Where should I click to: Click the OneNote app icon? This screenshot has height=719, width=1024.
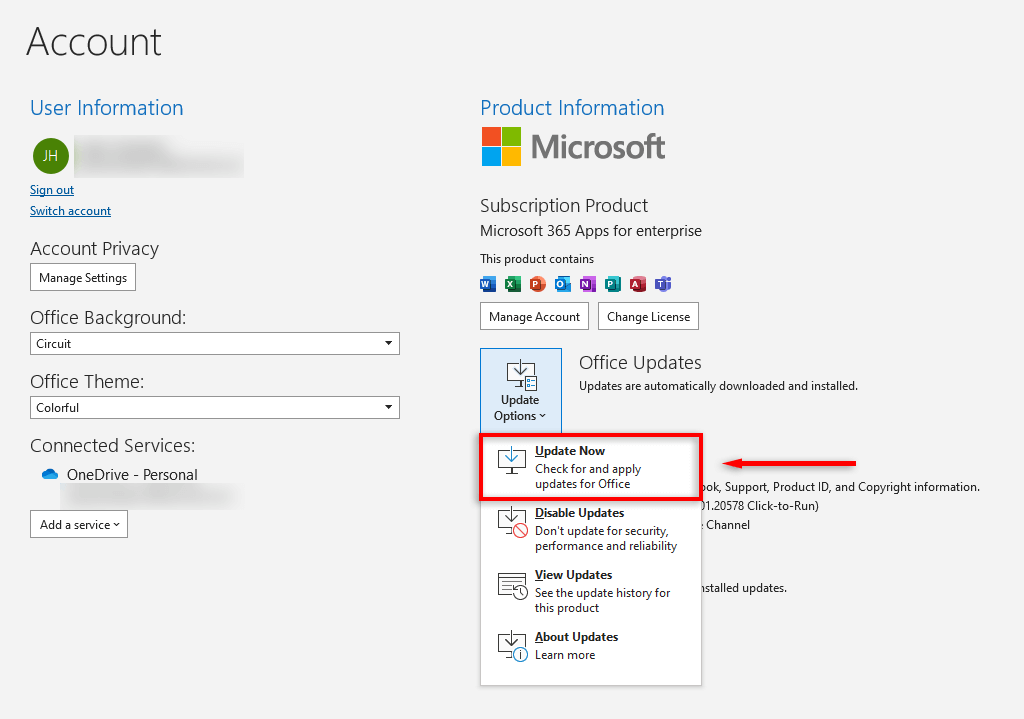click(587, 284)
